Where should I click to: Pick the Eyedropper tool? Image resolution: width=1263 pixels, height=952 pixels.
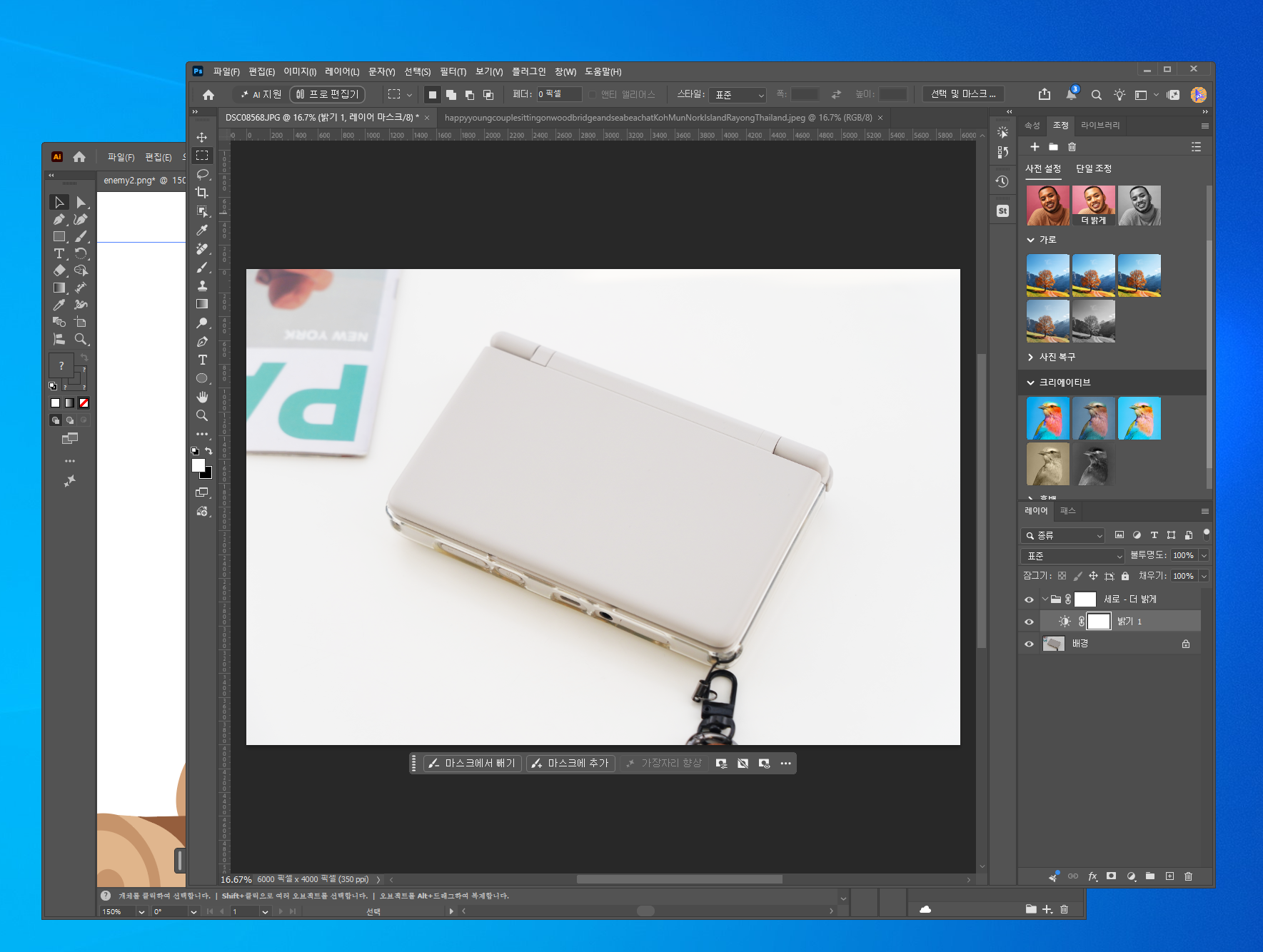point(202,230)
